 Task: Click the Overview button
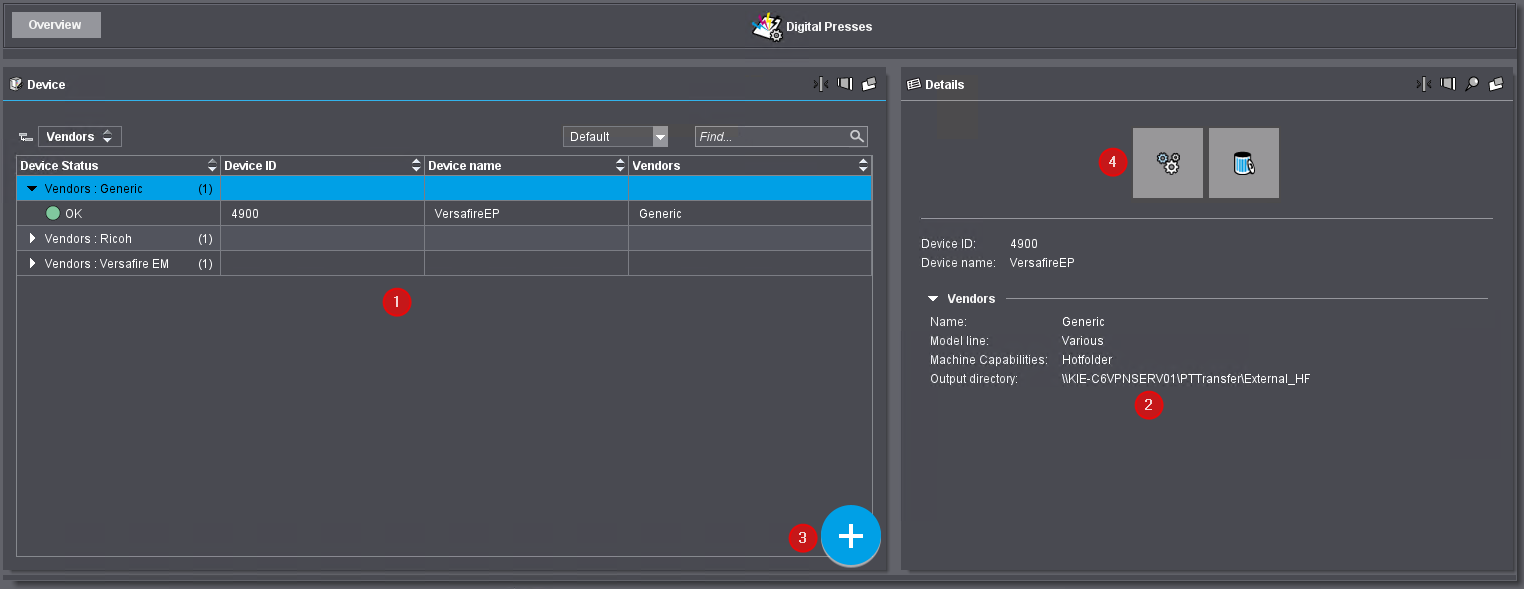click(56, 25)
